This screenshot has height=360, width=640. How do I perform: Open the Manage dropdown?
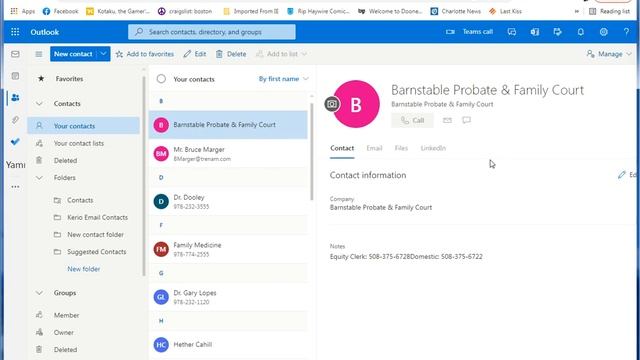click(x=609, y=54)
